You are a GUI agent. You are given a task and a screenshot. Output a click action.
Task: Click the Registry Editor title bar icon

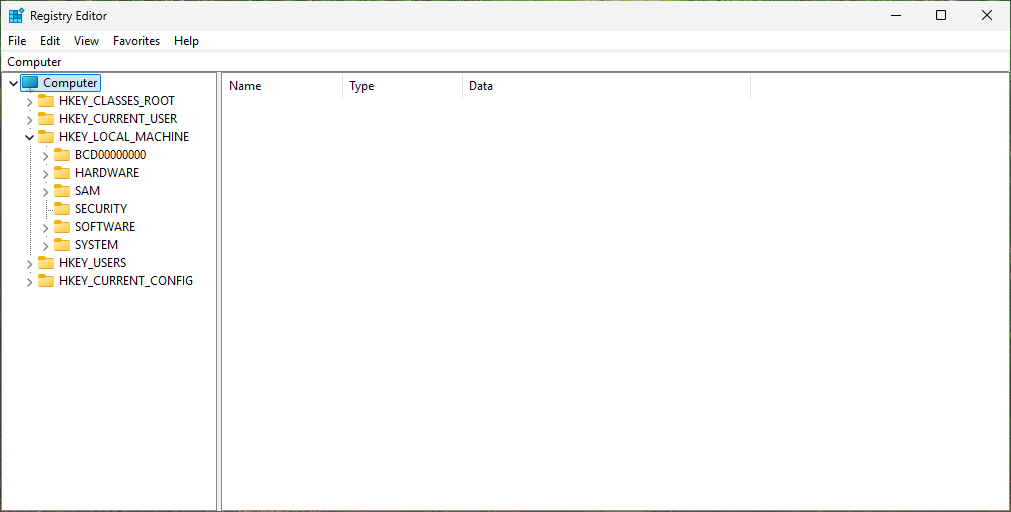[x=16, y=15]
